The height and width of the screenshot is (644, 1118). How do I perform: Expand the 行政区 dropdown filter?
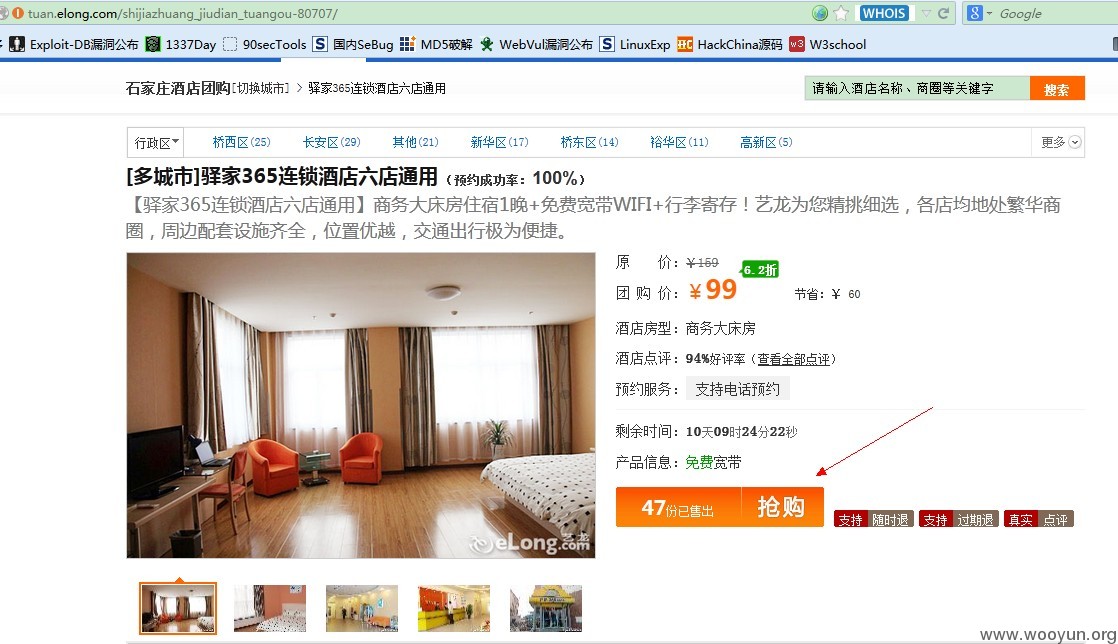click(156, 143)
